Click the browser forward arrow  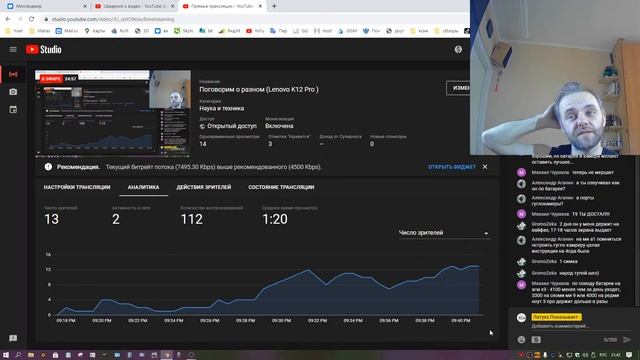pos(20,19)
